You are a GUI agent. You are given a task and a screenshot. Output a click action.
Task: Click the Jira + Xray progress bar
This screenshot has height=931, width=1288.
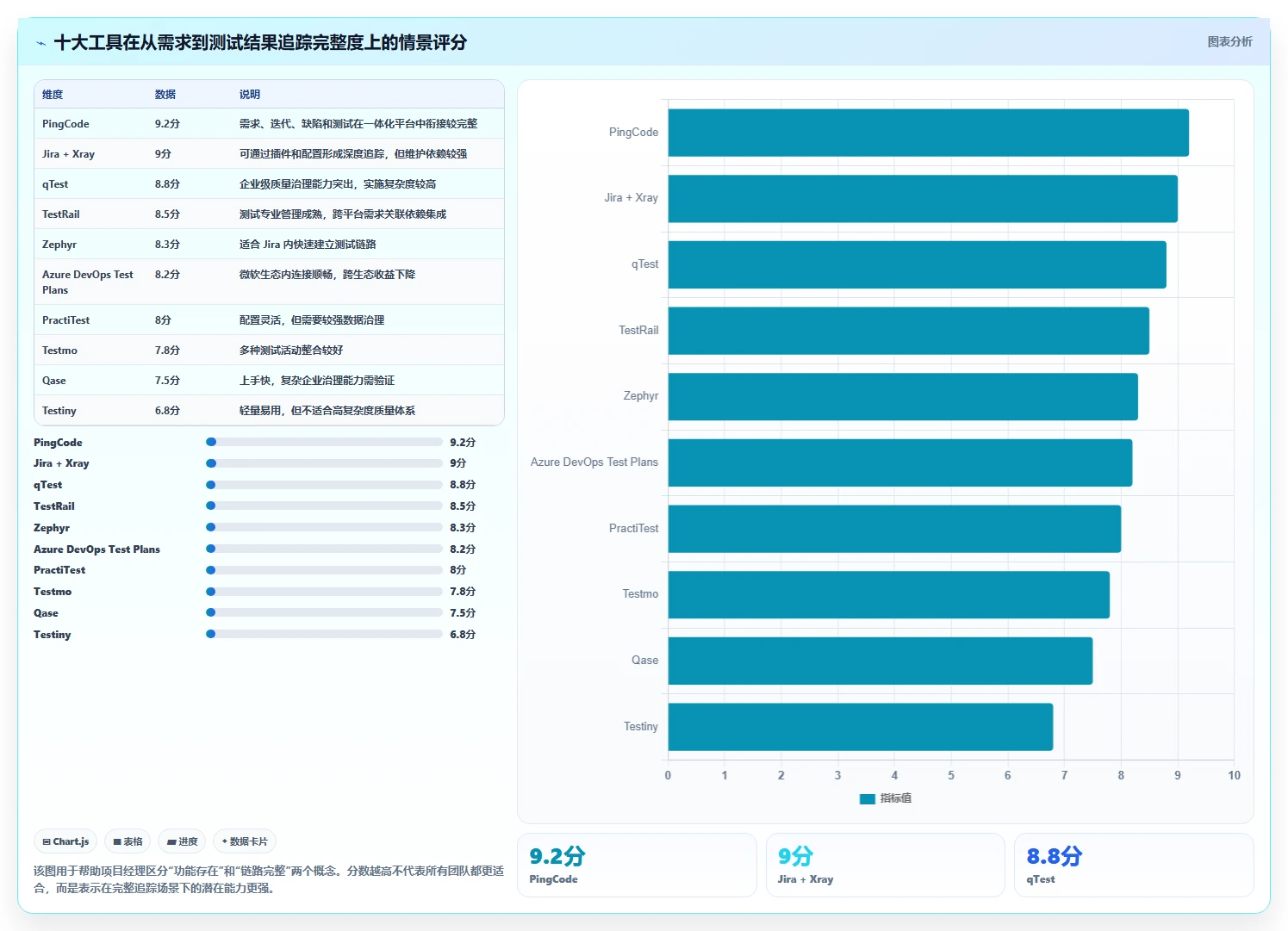tap(324, 463)
